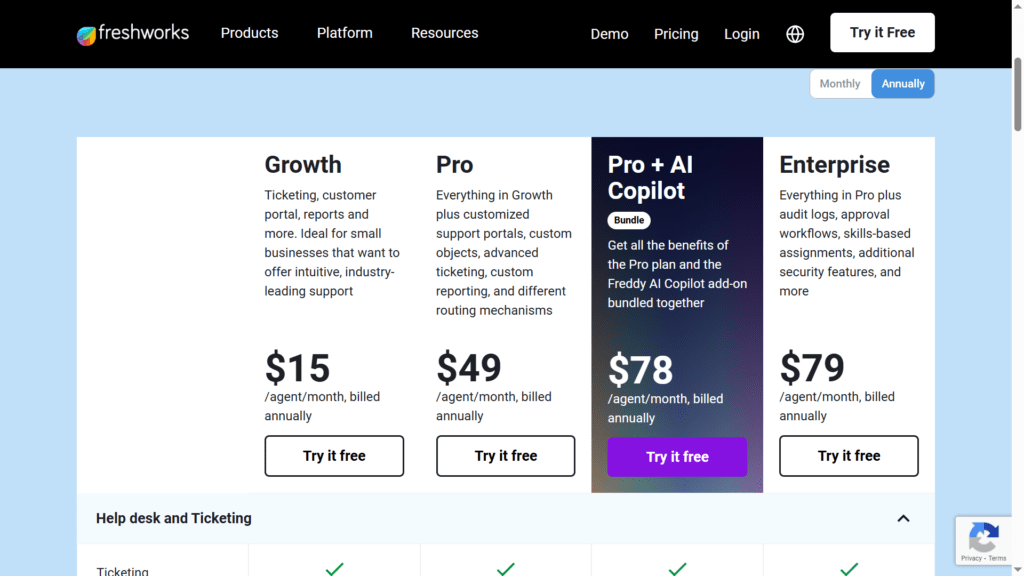This screenshot has width=1024, height=576.
Task: Switch billing to Monthly
Action: pyautogui.click(x=840, y=84)
